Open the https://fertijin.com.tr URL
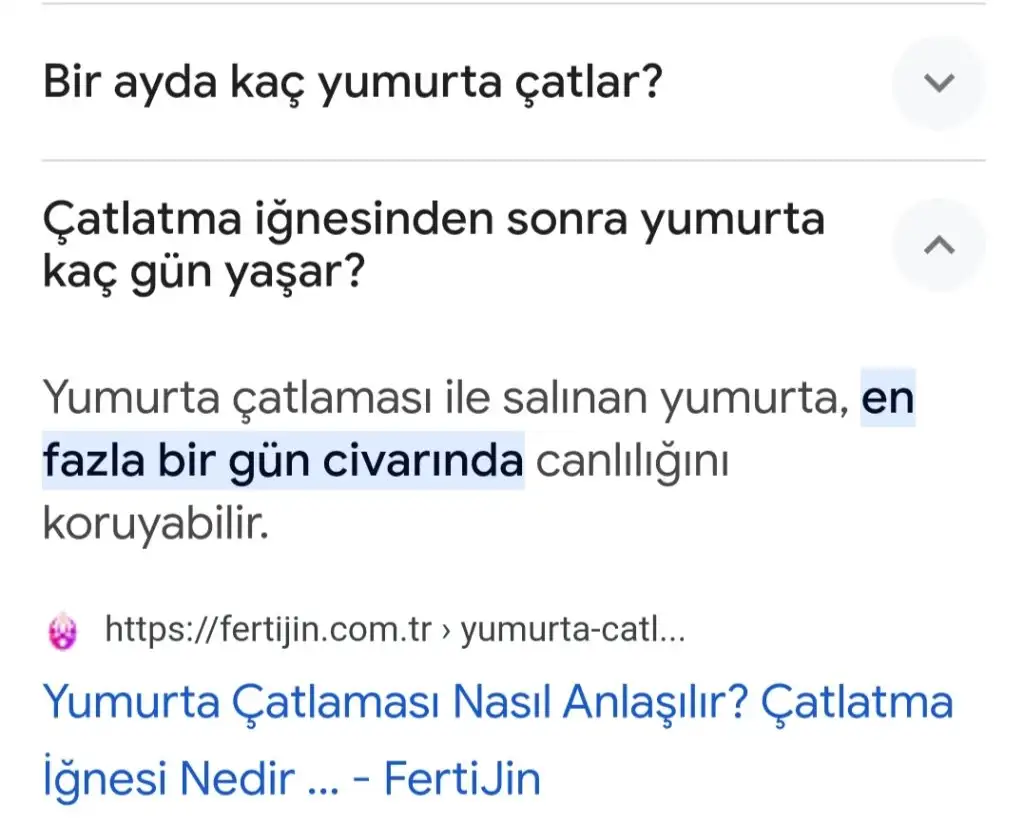 pyautogui.click(x=268, y=631)
